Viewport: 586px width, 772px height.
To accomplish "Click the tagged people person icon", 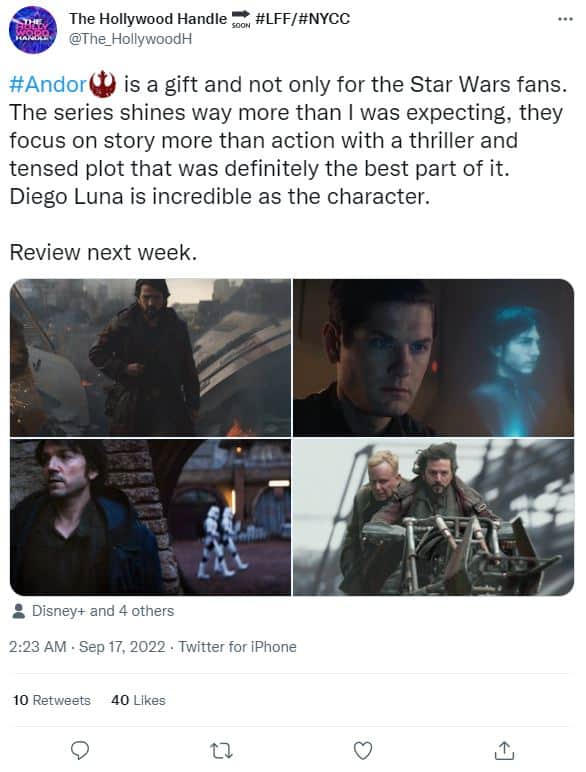I will tap(19, 611).
